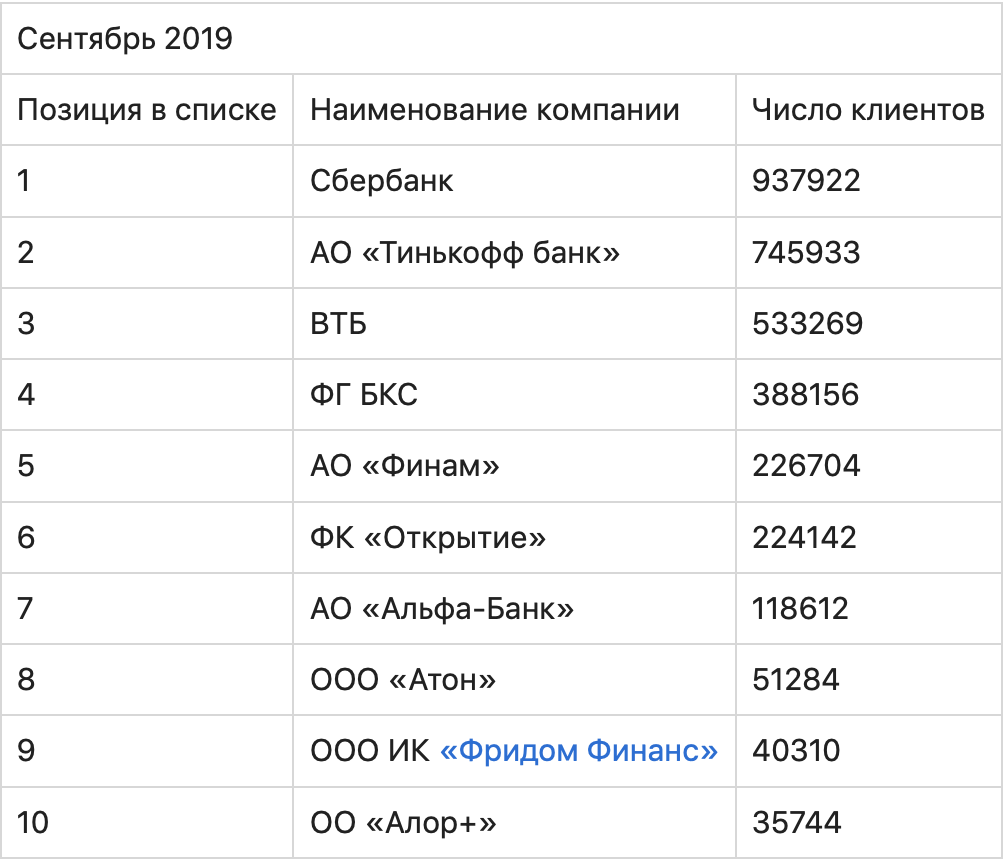
Task: Select the «Позиция в списке» column header
Action: pyautogui.click(x=147, y=109)
